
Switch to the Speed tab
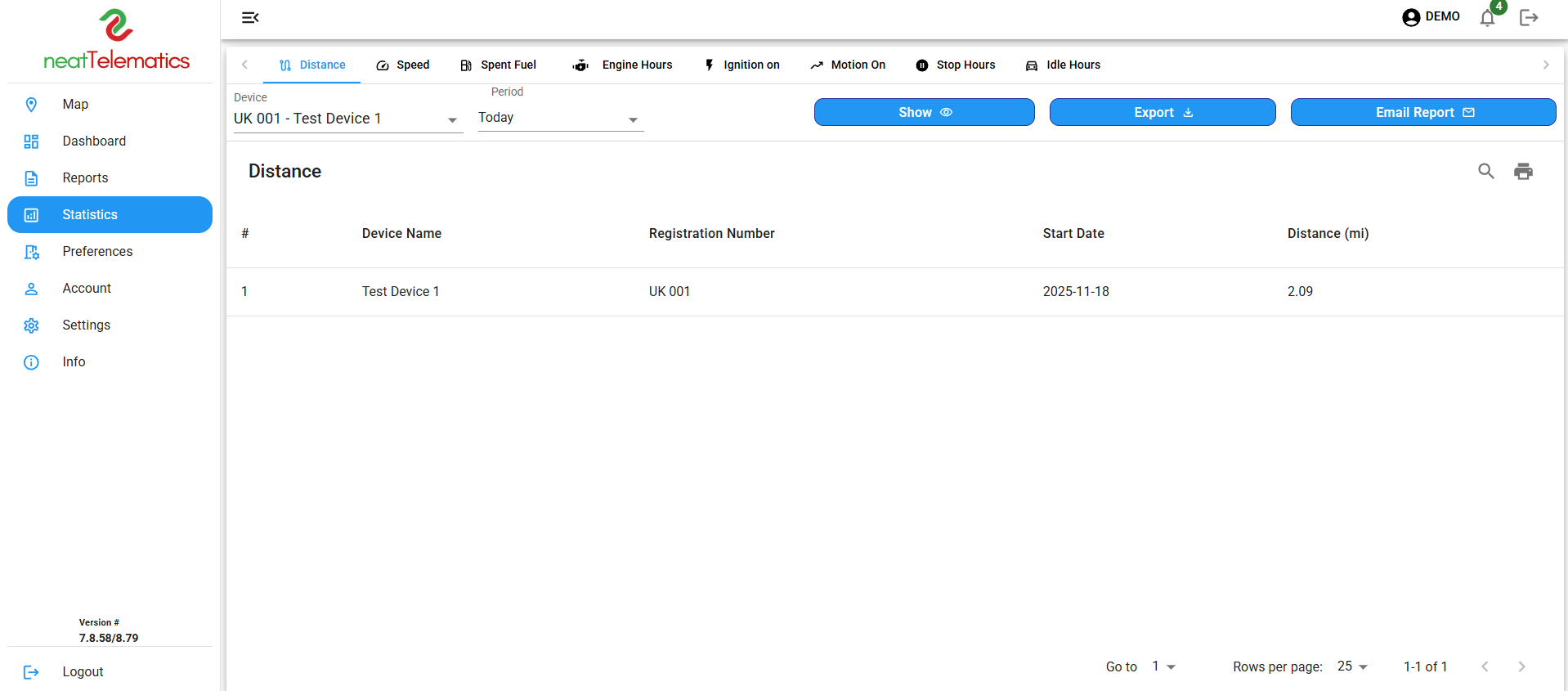403,65
